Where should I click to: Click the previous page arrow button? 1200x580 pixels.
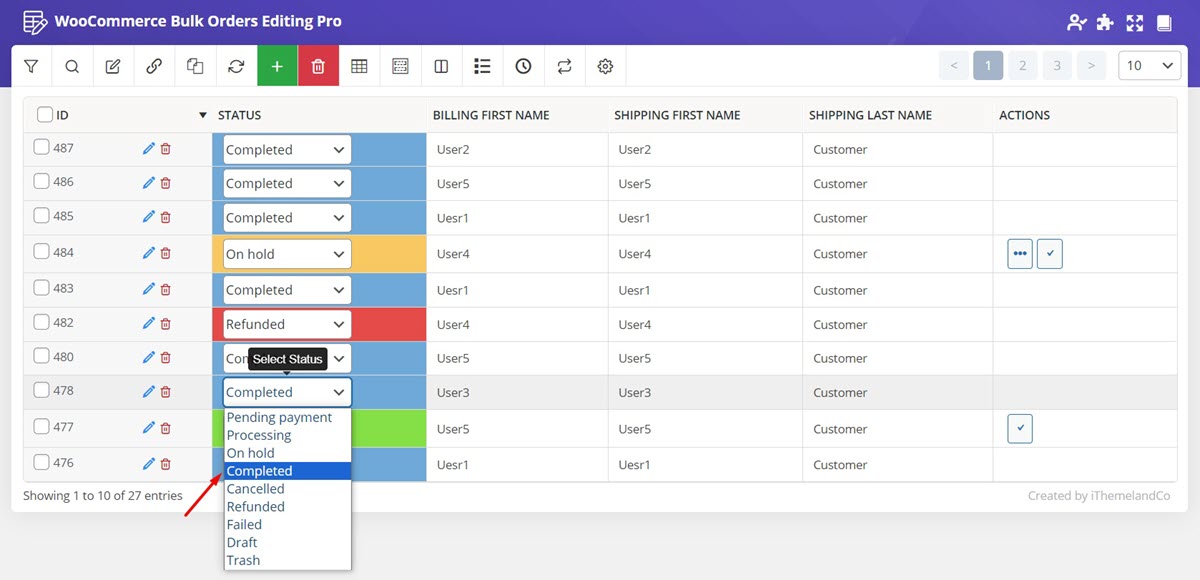(953, 66)
